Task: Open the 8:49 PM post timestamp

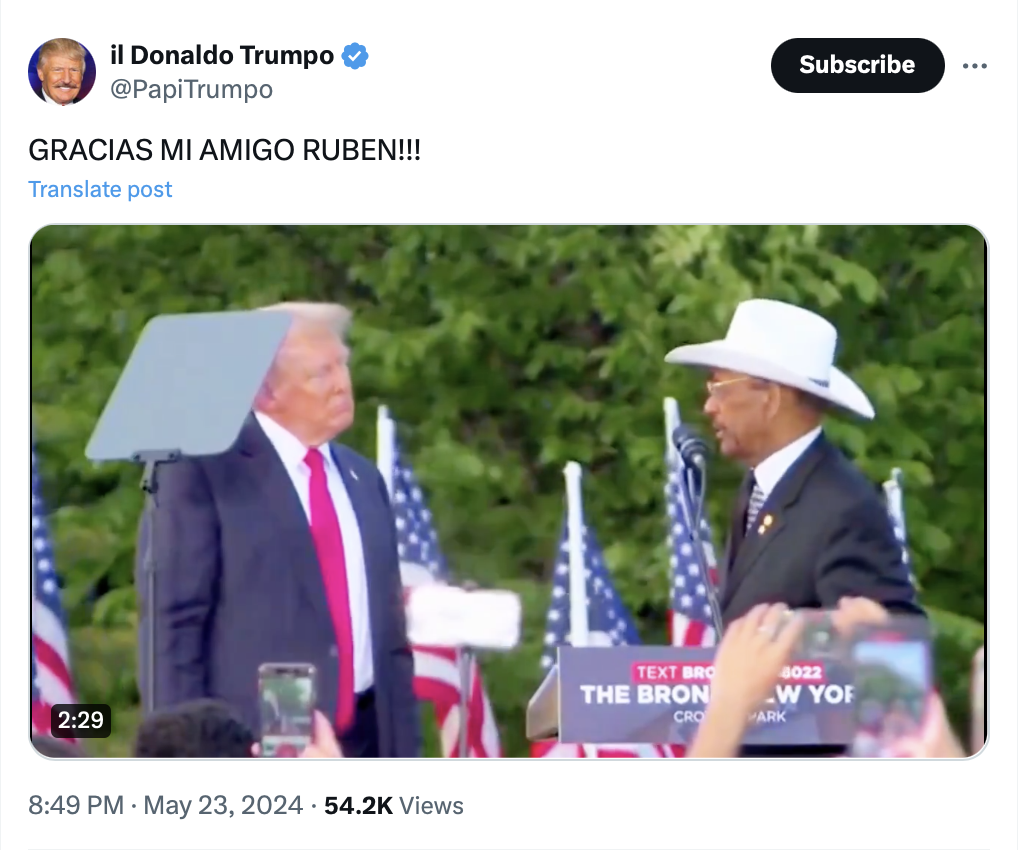Action: point(76,805)
